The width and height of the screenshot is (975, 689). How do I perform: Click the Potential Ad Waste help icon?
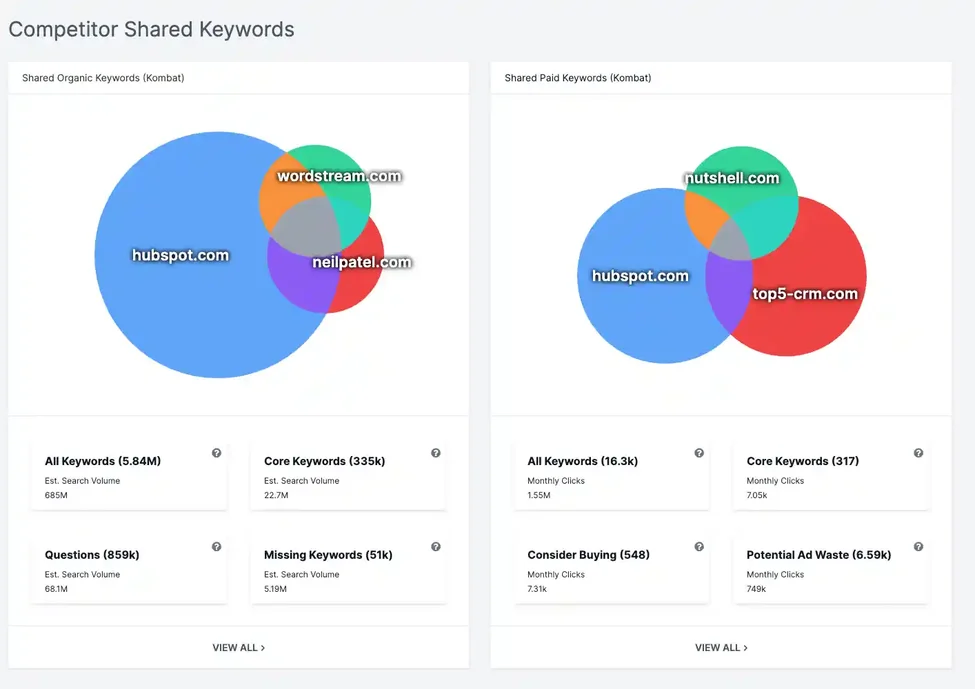917,546
